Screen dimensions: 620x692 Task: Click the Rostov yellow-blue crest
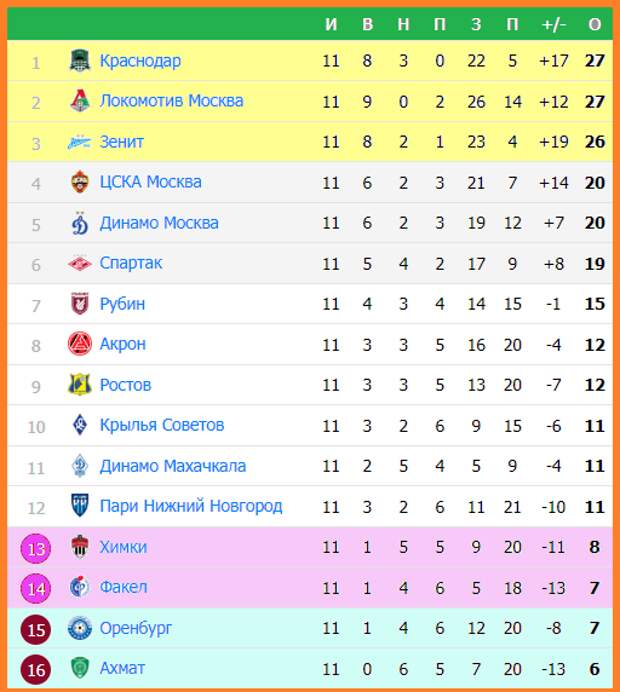click(80, 384)
